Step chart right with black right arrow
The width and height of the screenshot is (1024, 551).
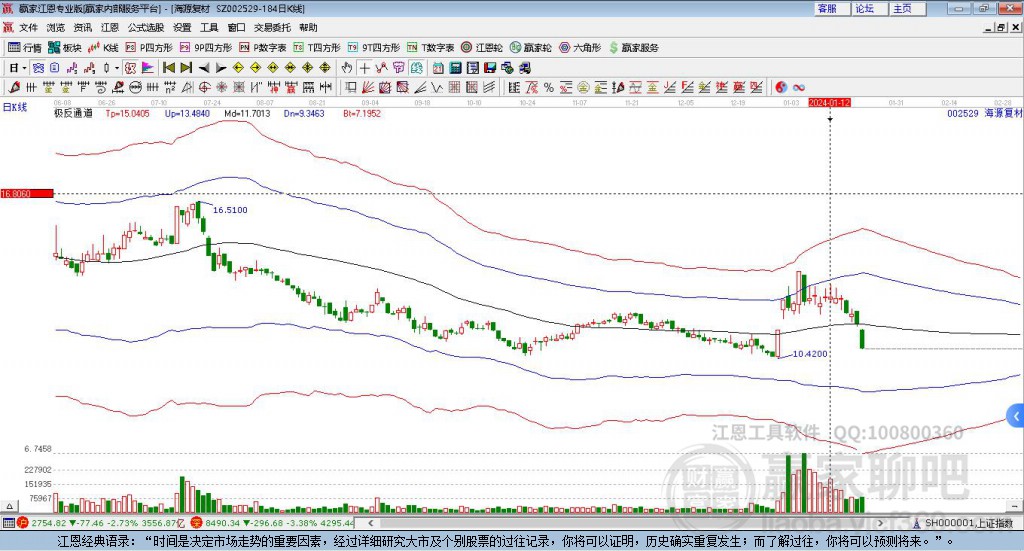coord(221,68)
